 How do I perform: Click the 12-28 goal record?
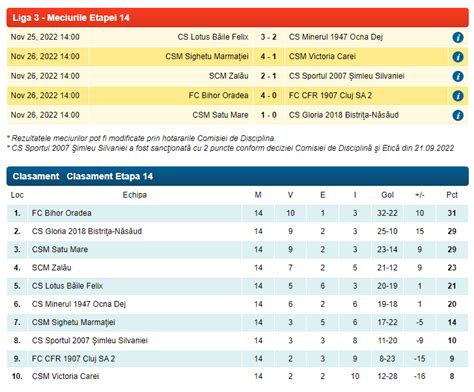point(387,376)
